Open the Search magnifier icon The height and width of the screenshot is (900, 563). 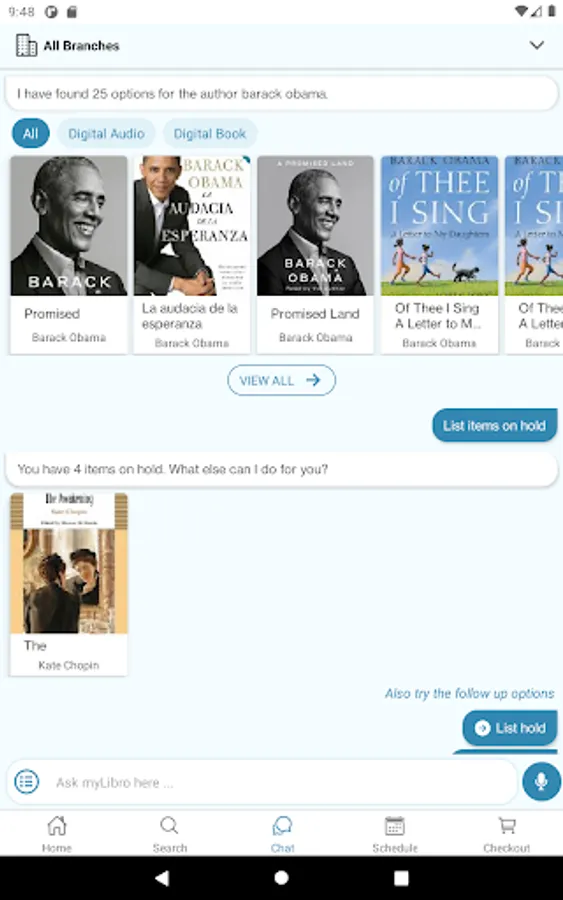coord(169,826)
